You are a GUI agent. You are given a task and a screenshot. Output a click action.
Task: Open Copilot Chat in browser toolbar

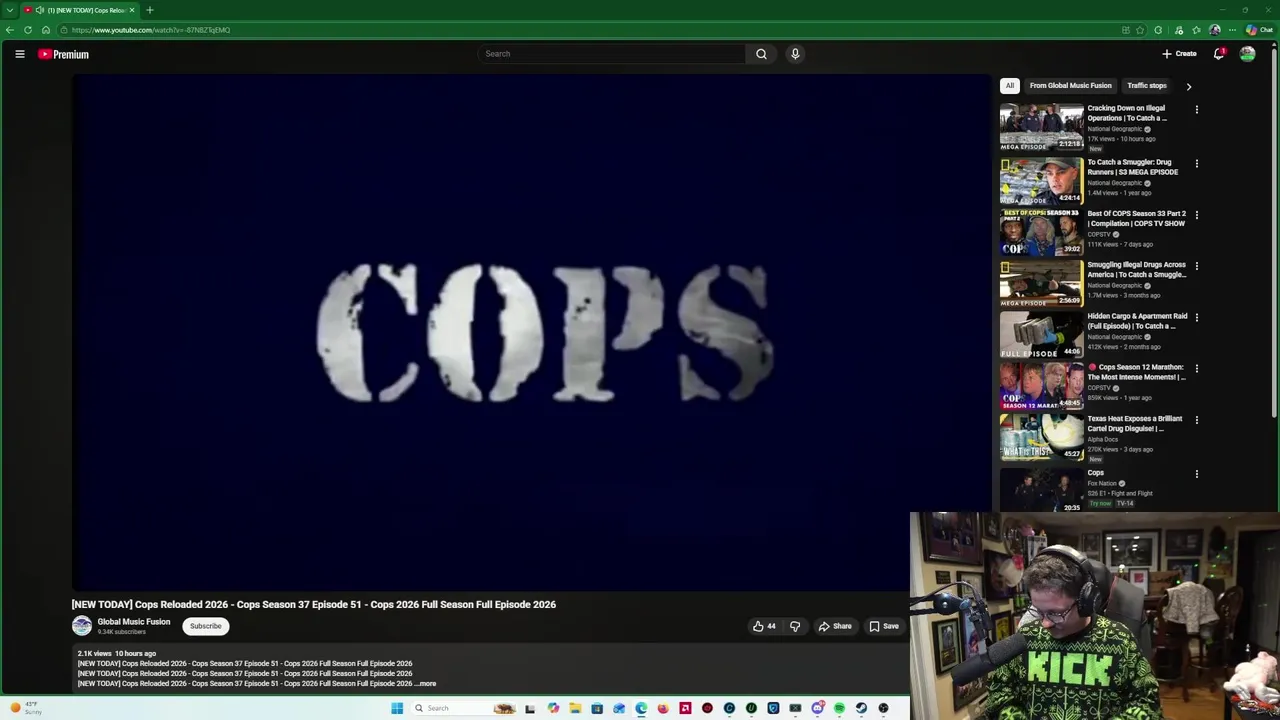tap(1259, 30)
